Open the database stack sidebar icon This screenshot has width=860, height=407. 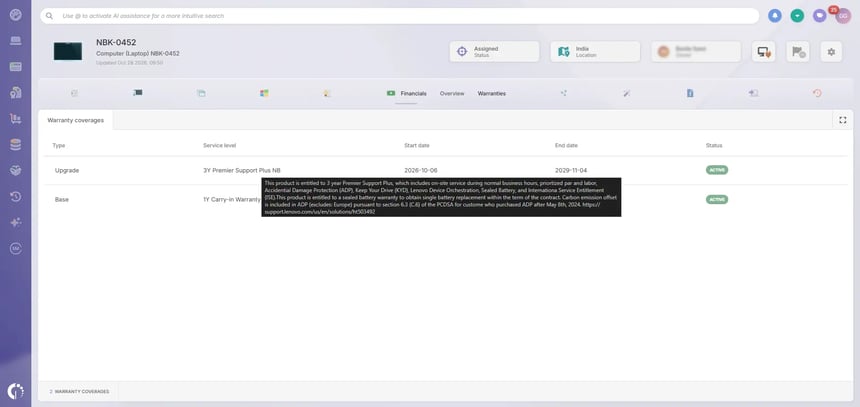tap(15, 145)
